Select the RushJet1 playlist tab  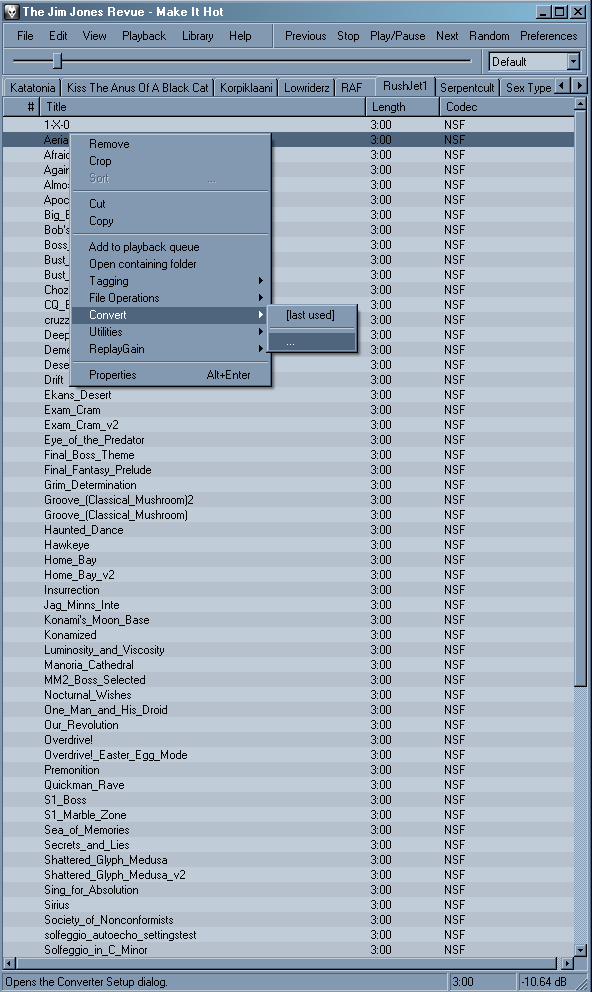tap(405, 86)
